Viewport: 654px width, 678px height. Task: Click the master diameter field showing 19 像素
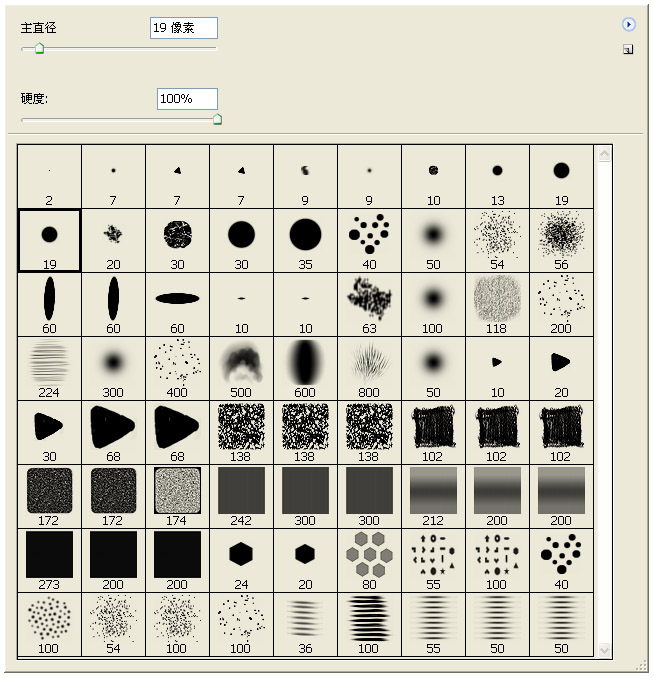pyautogui.click(x=184, y=28)
